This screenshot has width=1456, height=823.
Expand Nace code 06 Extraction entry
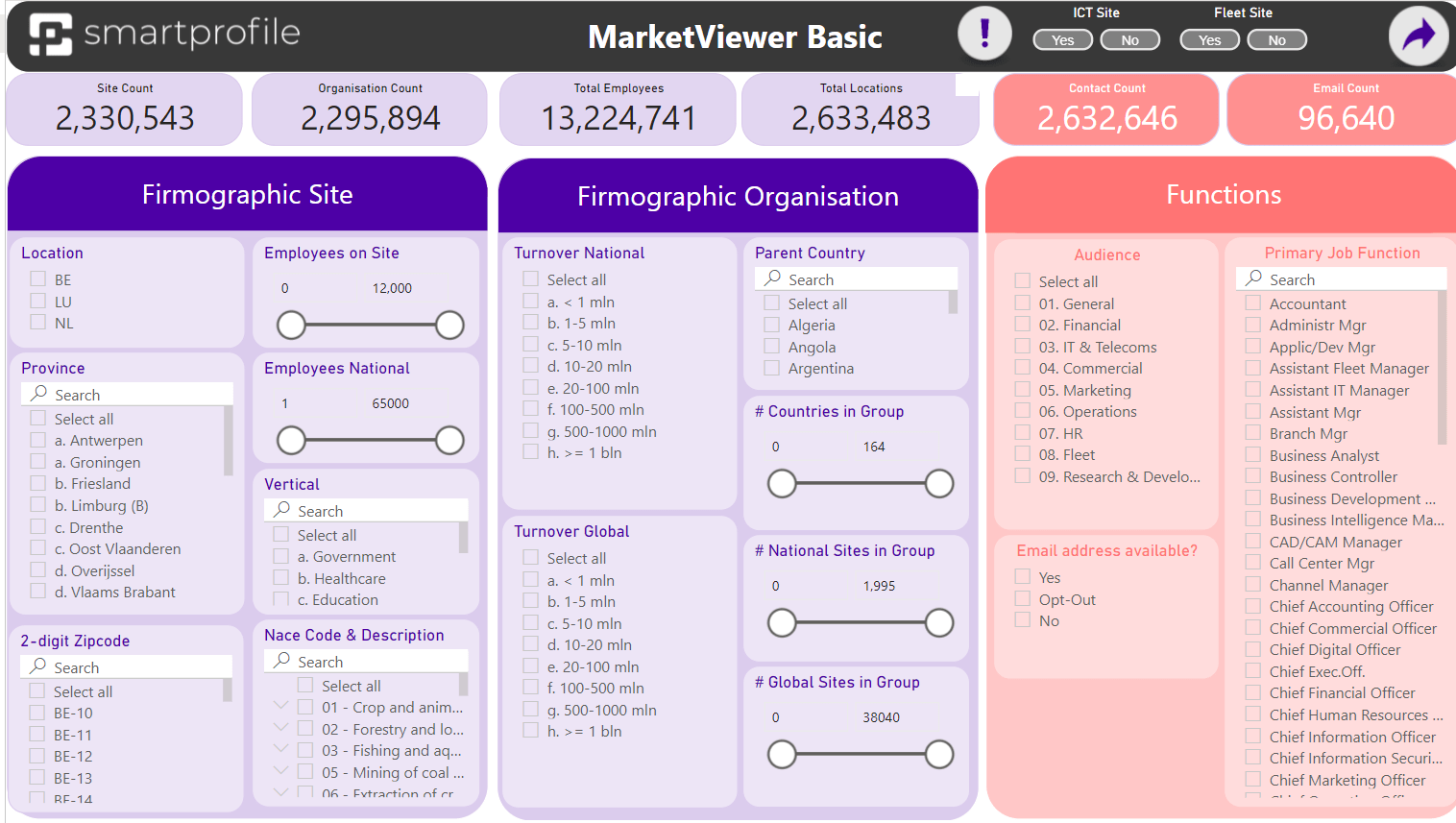280,791
